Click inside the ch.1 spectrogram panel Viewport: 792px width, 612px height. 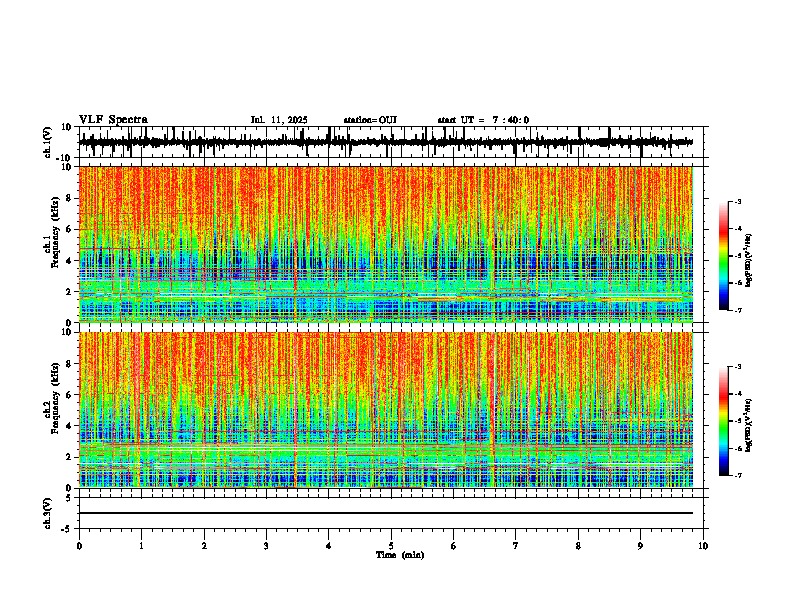(386, 244)
